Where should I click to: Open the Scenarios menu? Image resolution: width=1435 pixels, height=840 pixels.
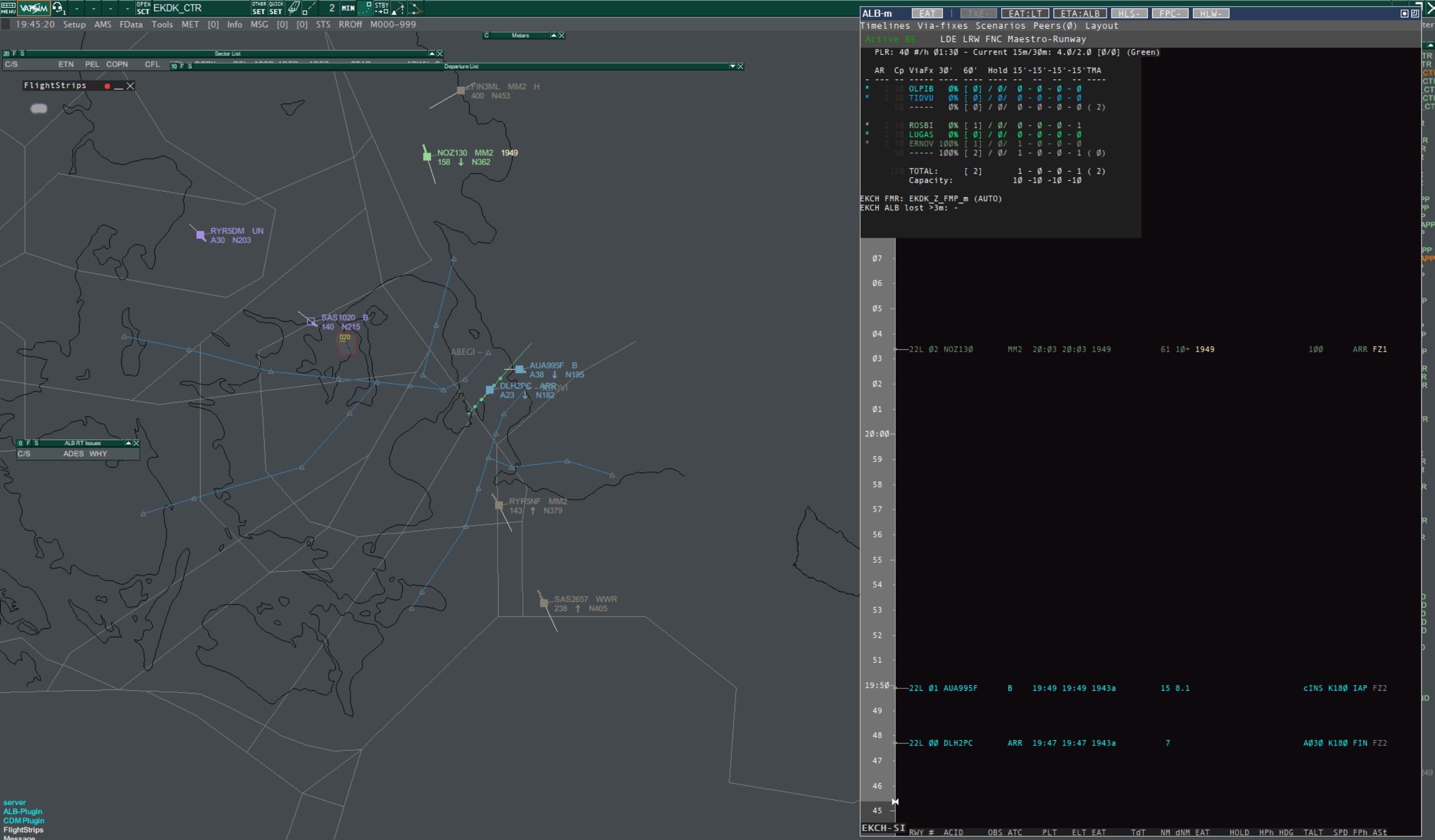pyautogui.click(x=1000, y=25)
